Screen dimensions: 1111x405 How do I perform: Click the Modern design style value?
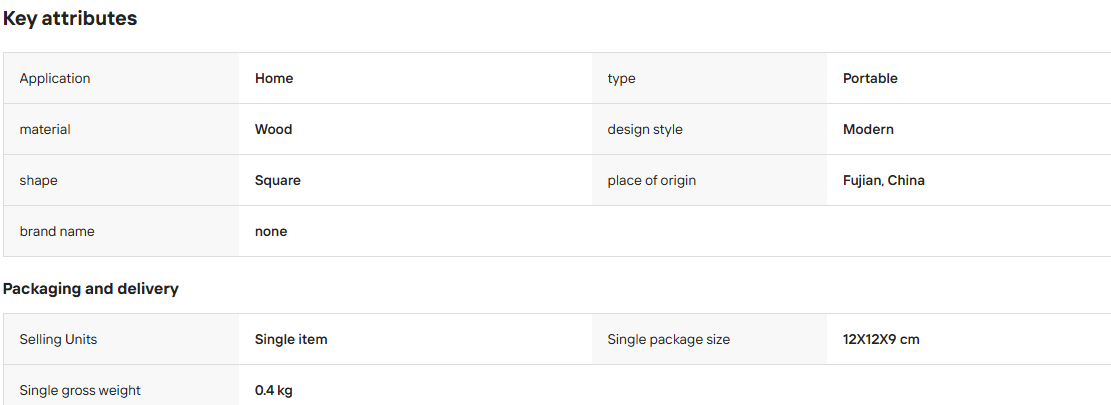868,130
